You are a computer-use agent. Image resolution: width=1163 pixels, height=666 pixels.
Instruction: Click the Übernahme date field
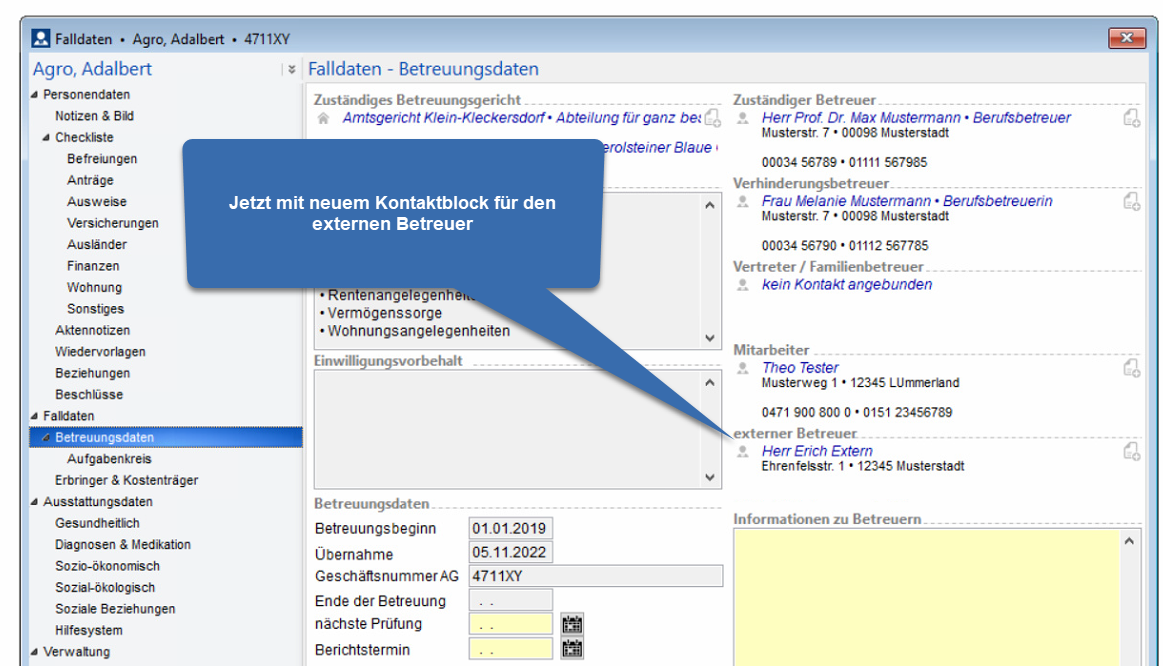coord(510,553)
